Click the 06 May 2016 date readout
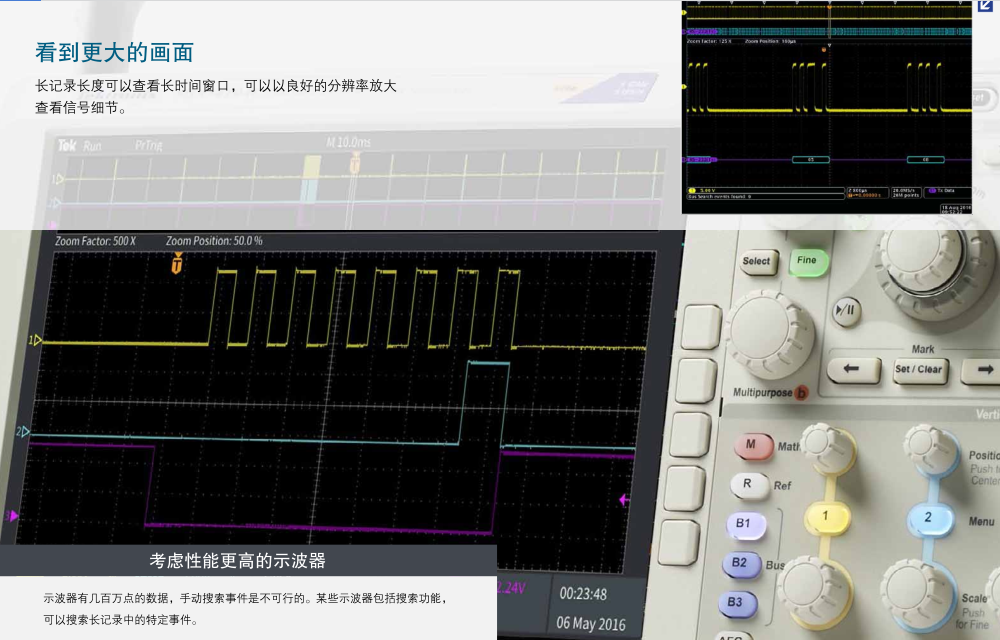This screenshot has height=640, width=1000. [x=591, y=623]
